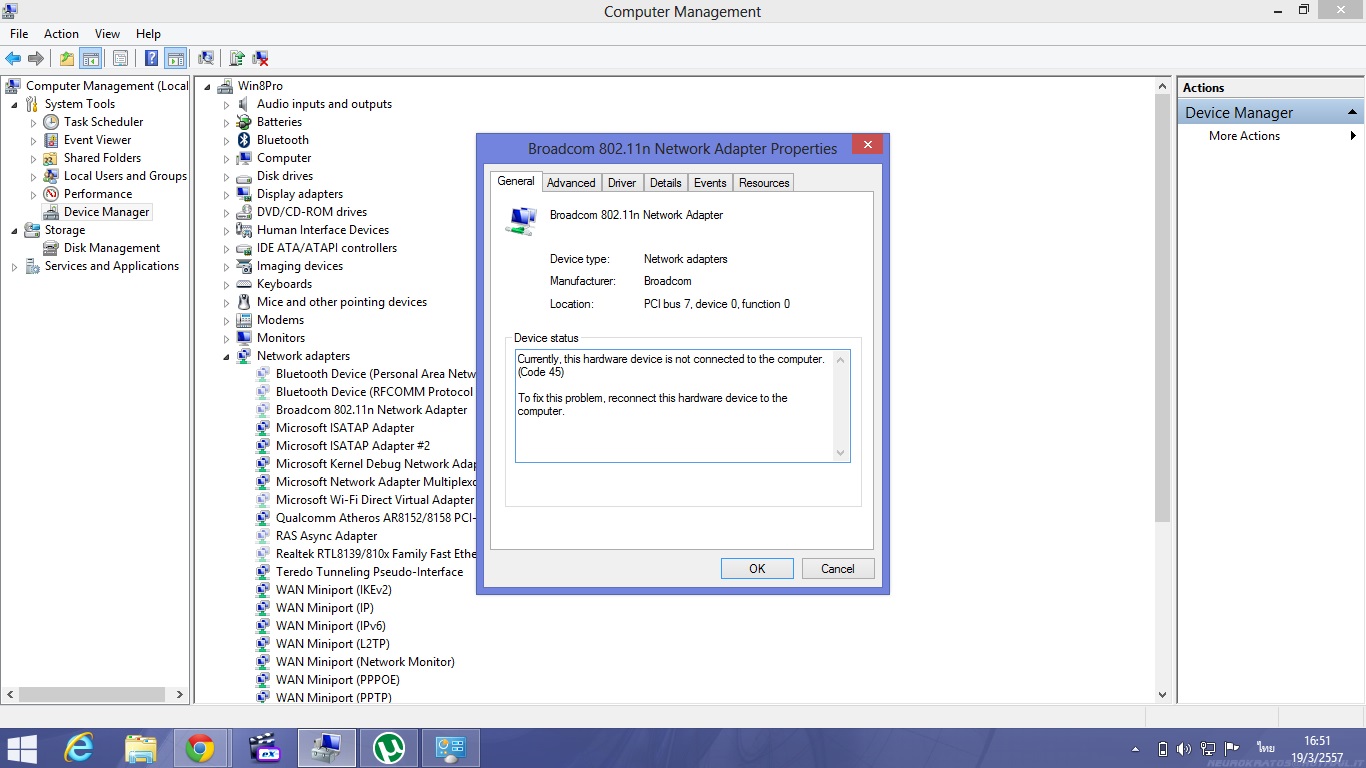Scan for hardware changes via toolbar icon

tap(206, 58)
